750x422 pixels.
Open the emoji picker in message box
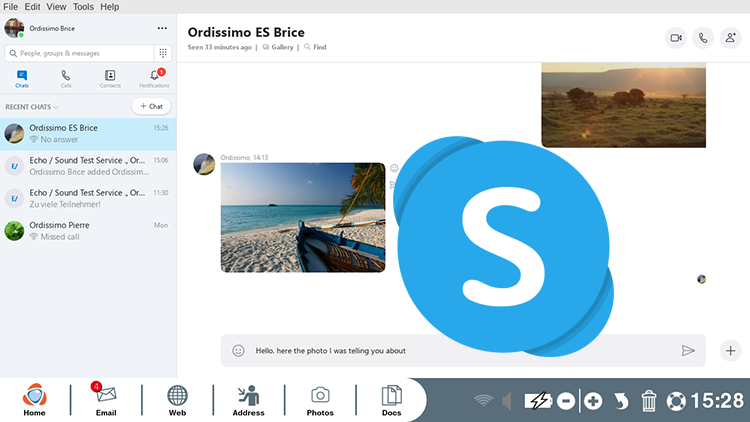point(238,351)
